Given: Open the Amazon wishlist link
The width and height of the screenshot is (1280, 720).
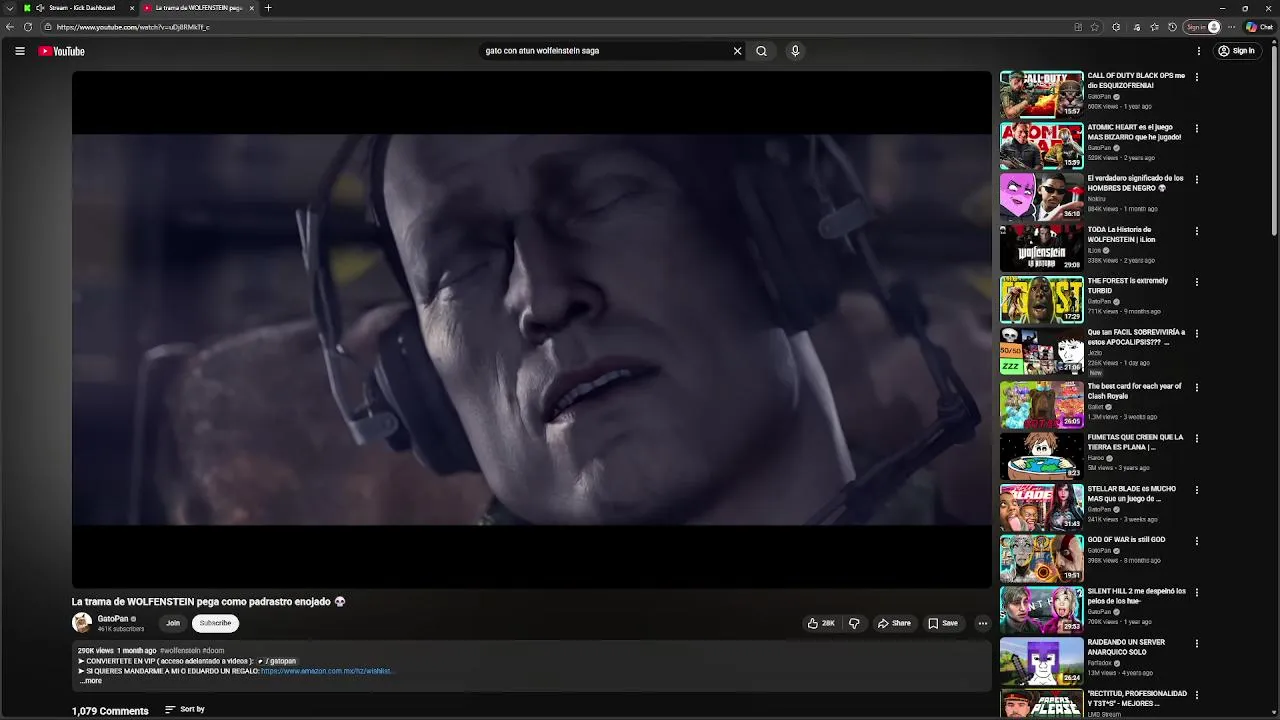Looking at the screenshot, I should (x=326, y=671).
